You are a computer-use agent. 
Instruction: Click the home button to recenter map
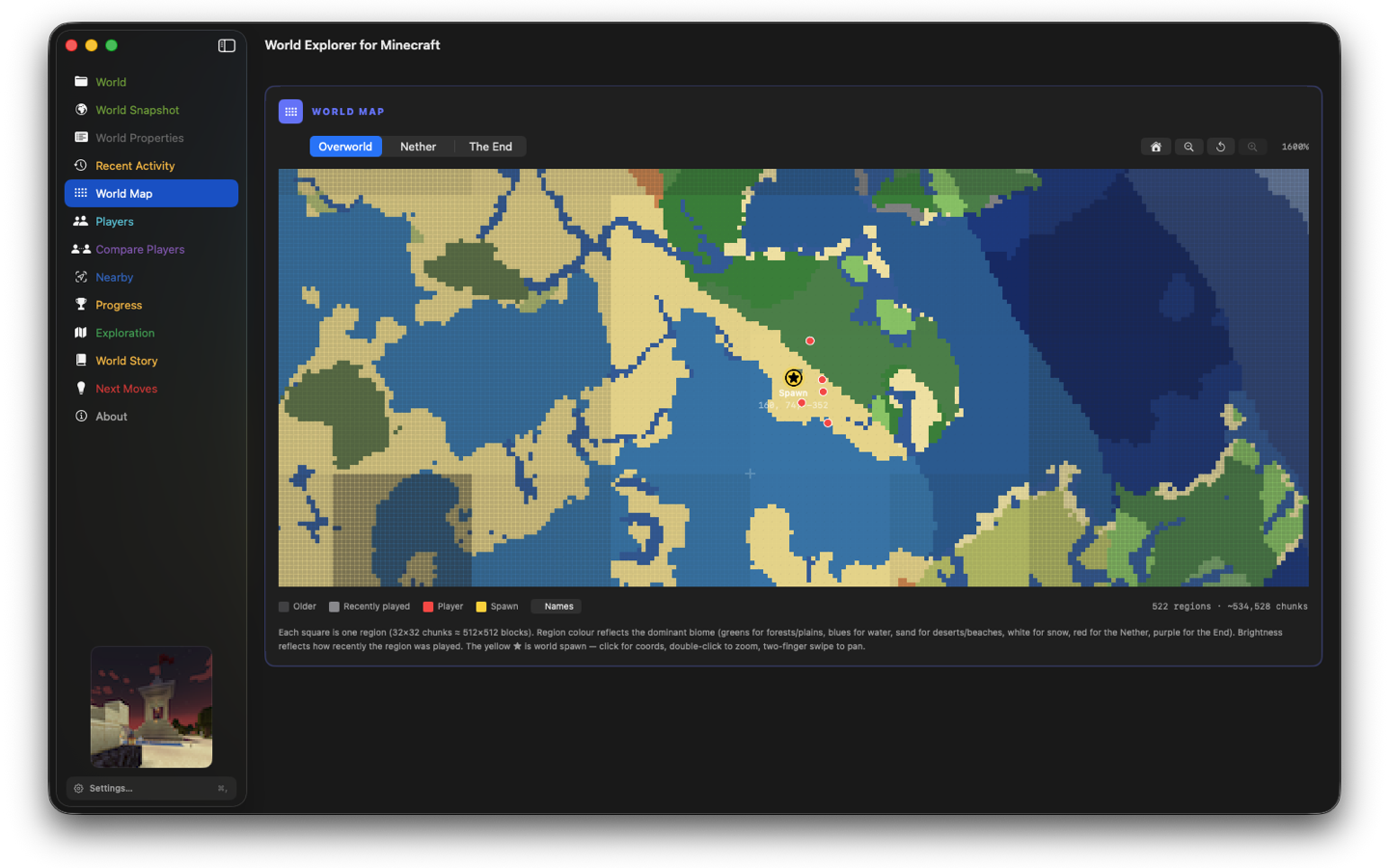point(1156,147)
